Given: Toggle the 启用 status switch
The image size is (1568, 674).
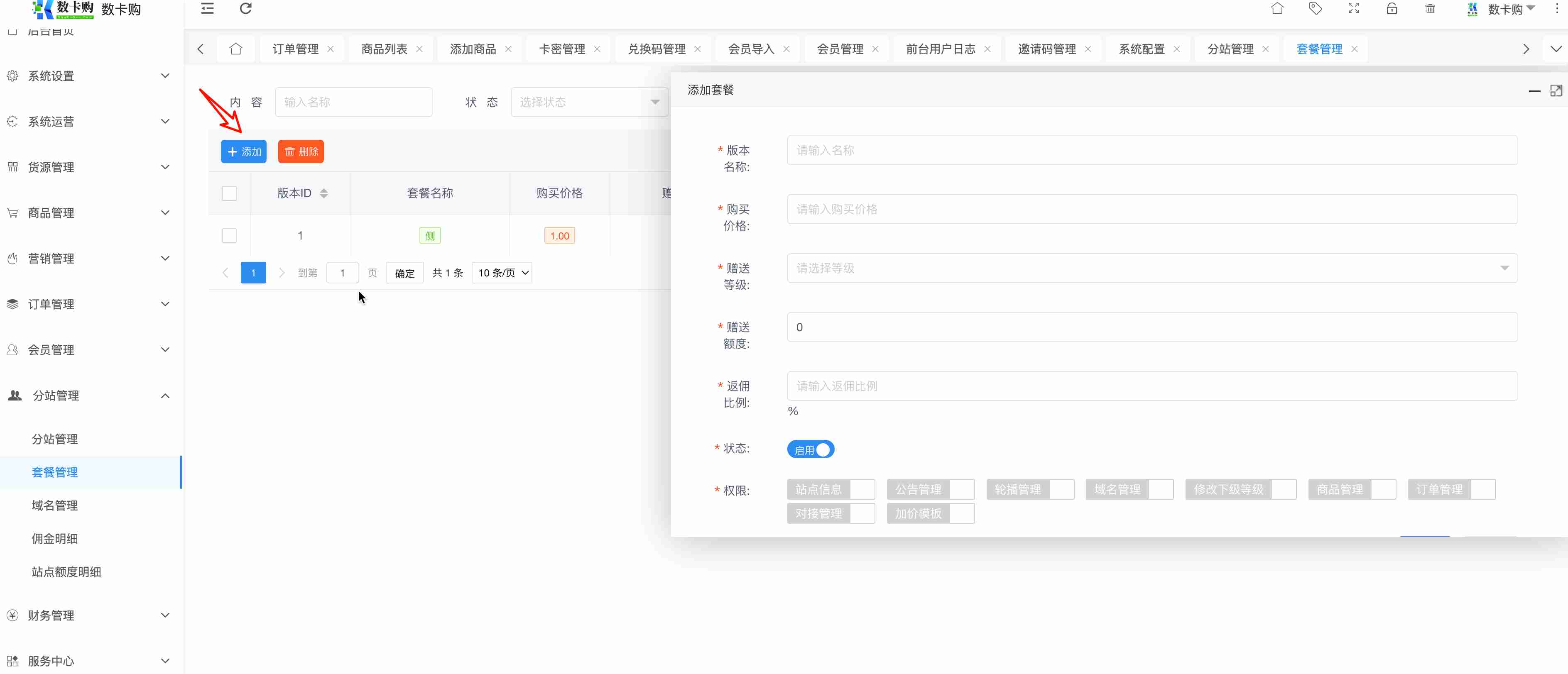Looking at the screenshot, I should tap(810, 449).
